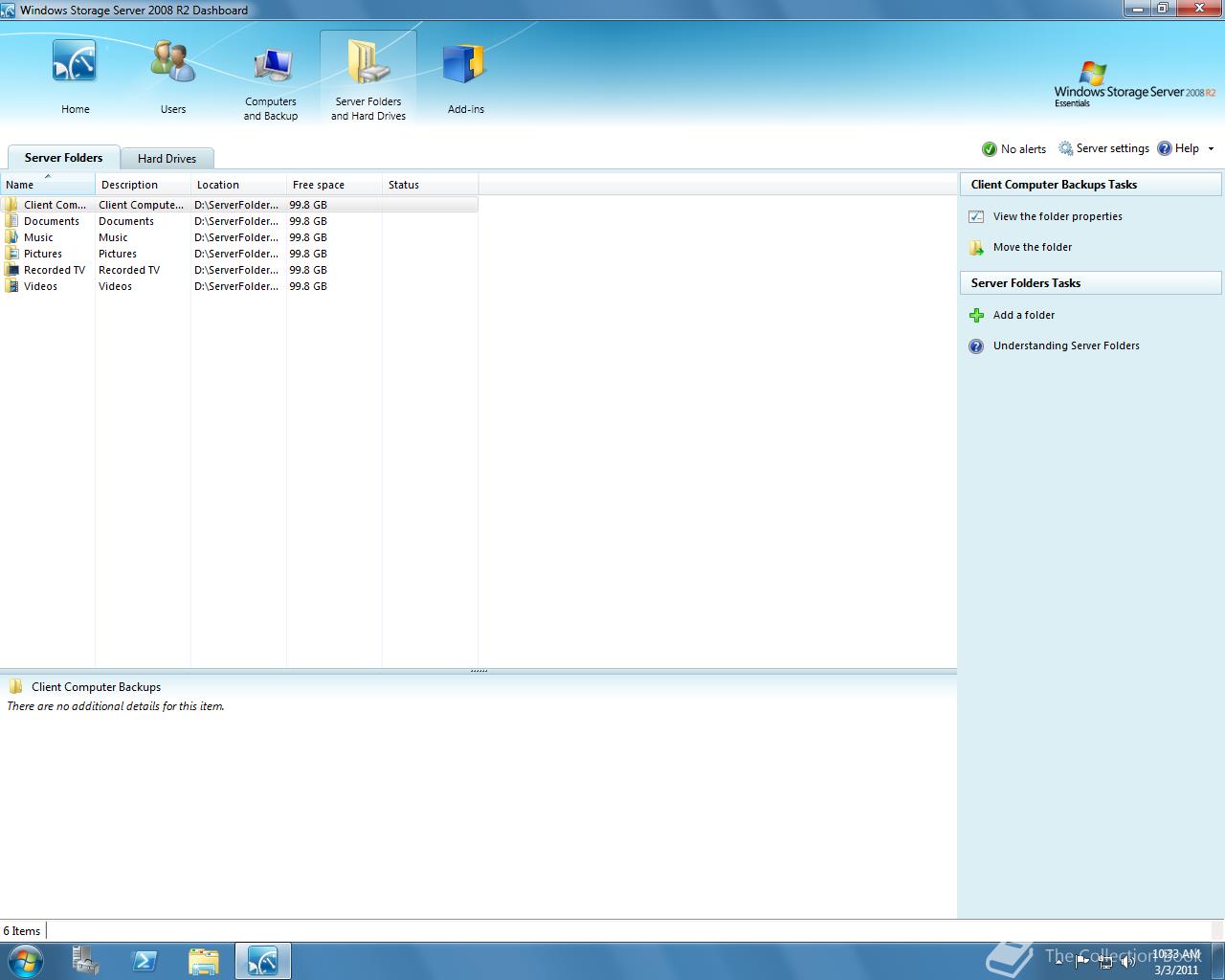Click the Understanding Server Folders help icon

click(x=976, y=346)
